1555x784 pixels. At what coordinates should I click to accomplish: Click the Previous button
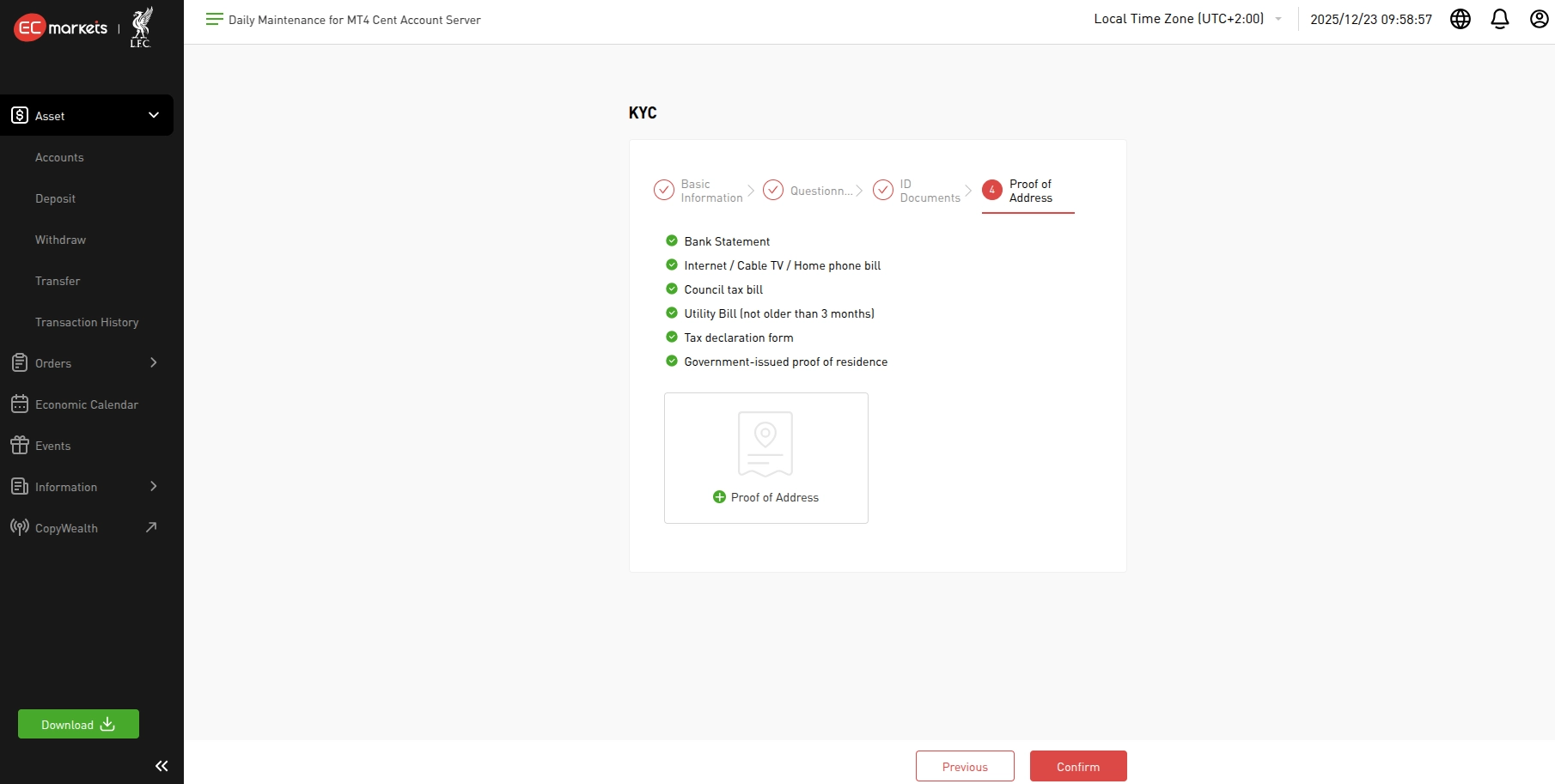coord(965,766)
